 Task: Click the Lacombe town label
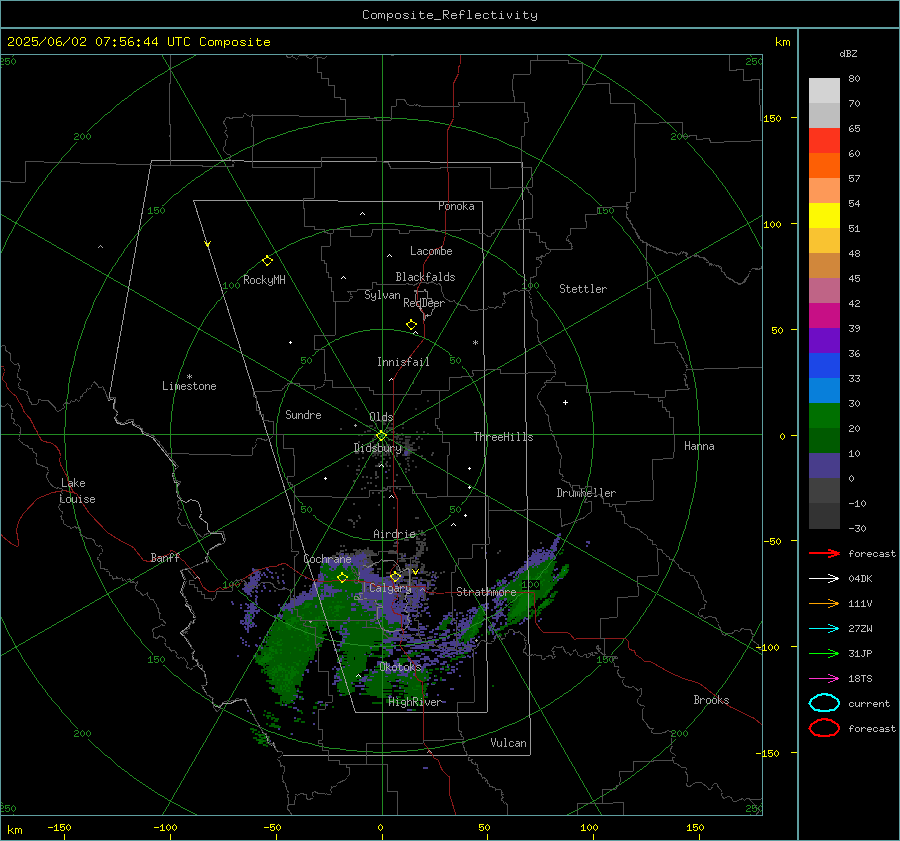[431, 251]
